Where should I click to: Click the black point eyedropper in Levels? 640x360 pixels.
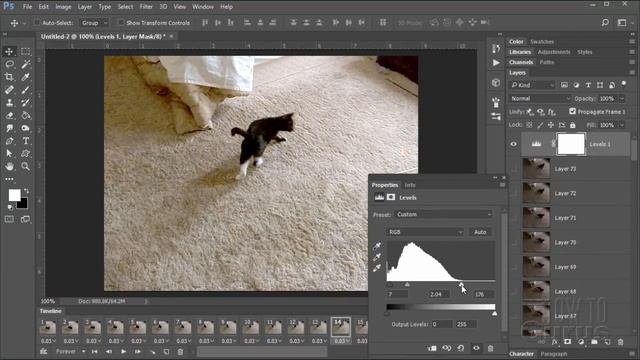coord(377,246)
